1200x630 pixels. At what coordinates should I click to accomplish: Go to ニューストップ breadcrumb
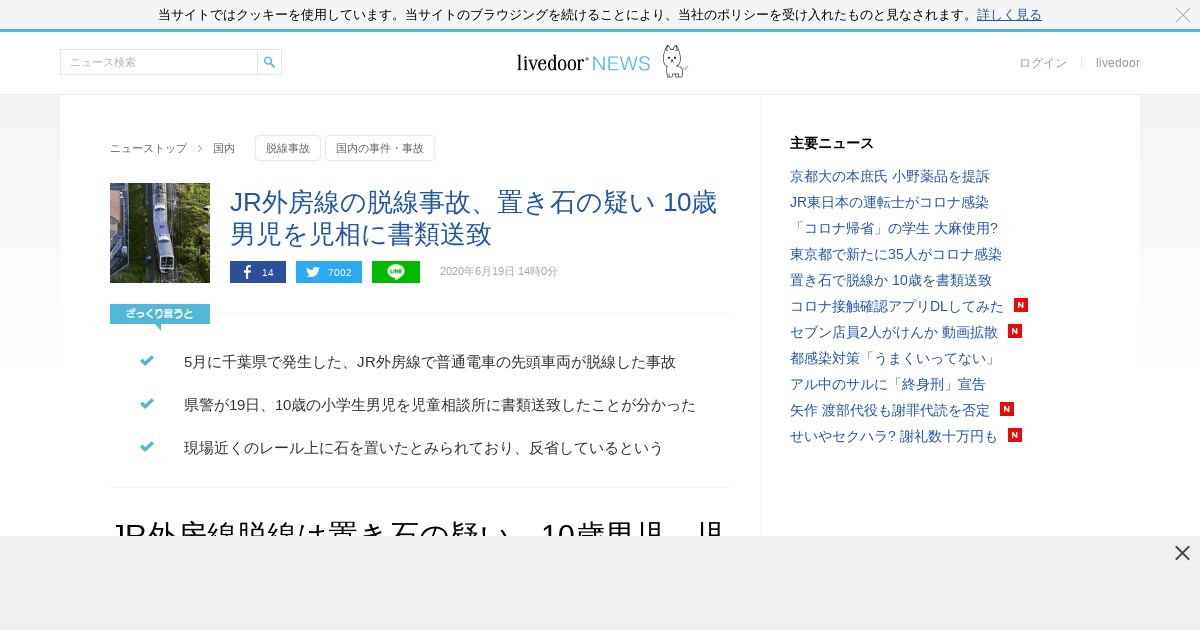point(148,148)
